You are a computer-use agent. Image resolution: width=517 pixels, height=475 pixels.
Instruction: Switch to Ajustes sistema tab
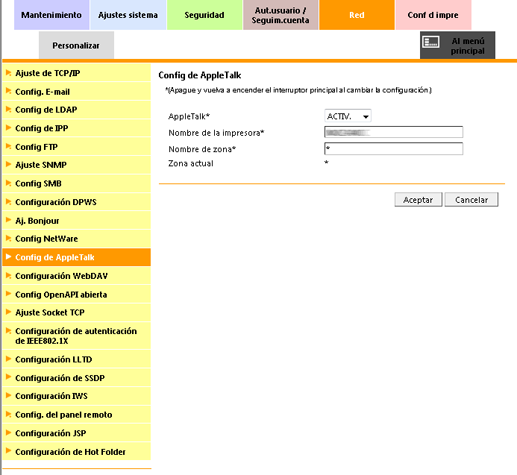(x=128, y=15)
